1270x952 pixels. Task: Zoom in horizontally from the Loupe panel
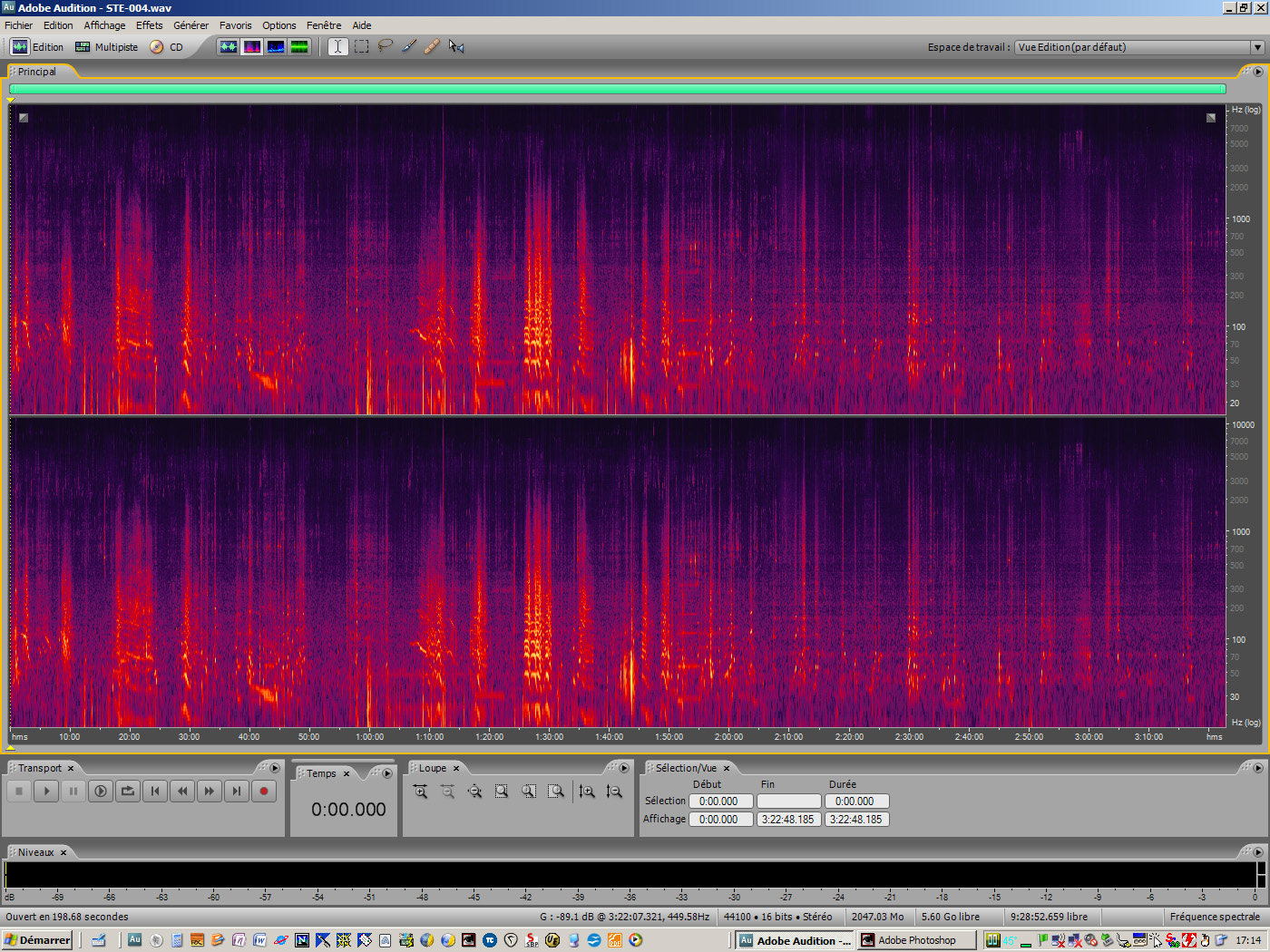pyautogui.click(x=420, y=791)
